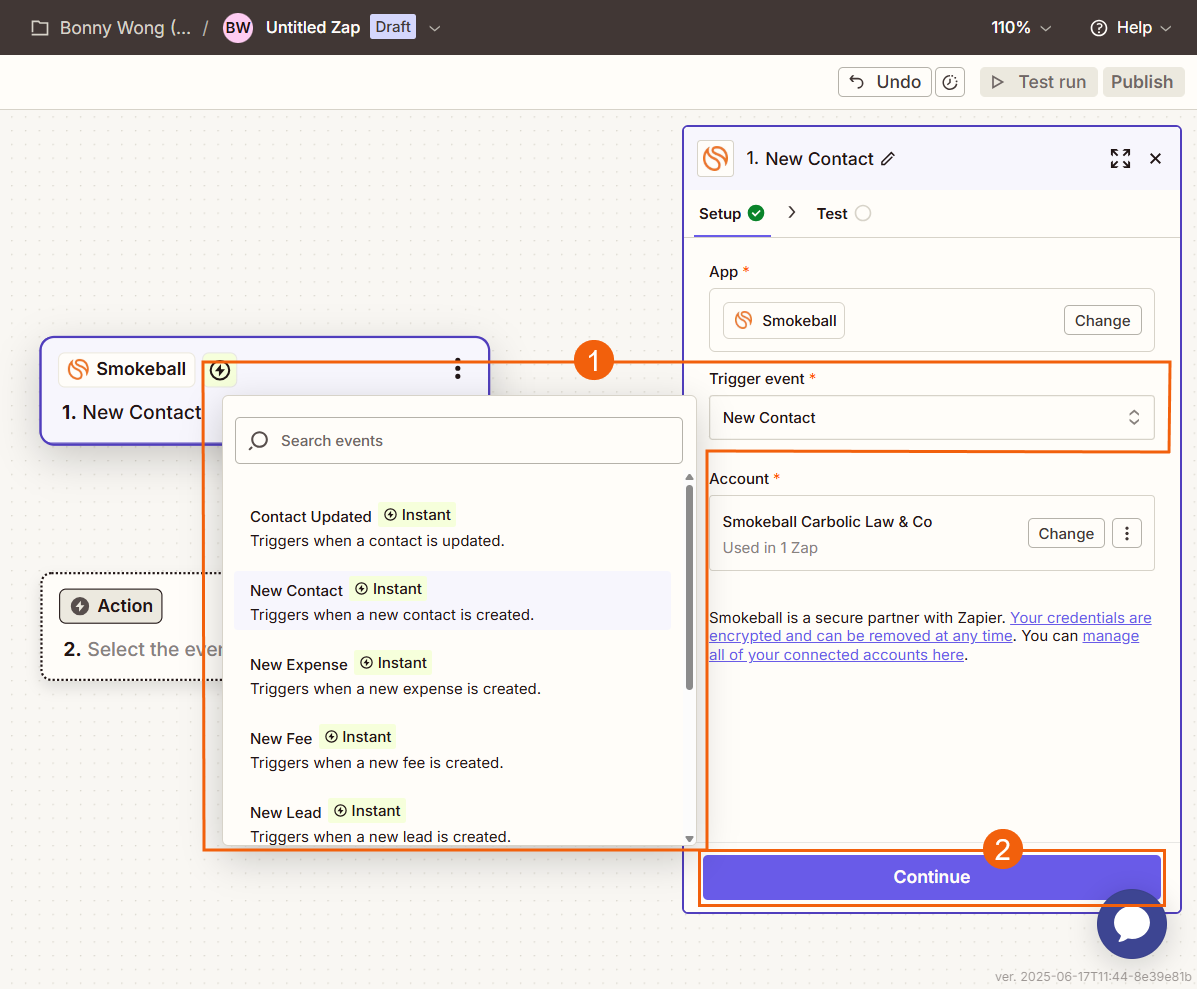1197x989 pixels.
Task: Open the folder icon beside Bonny Wong
Action: 40,28
